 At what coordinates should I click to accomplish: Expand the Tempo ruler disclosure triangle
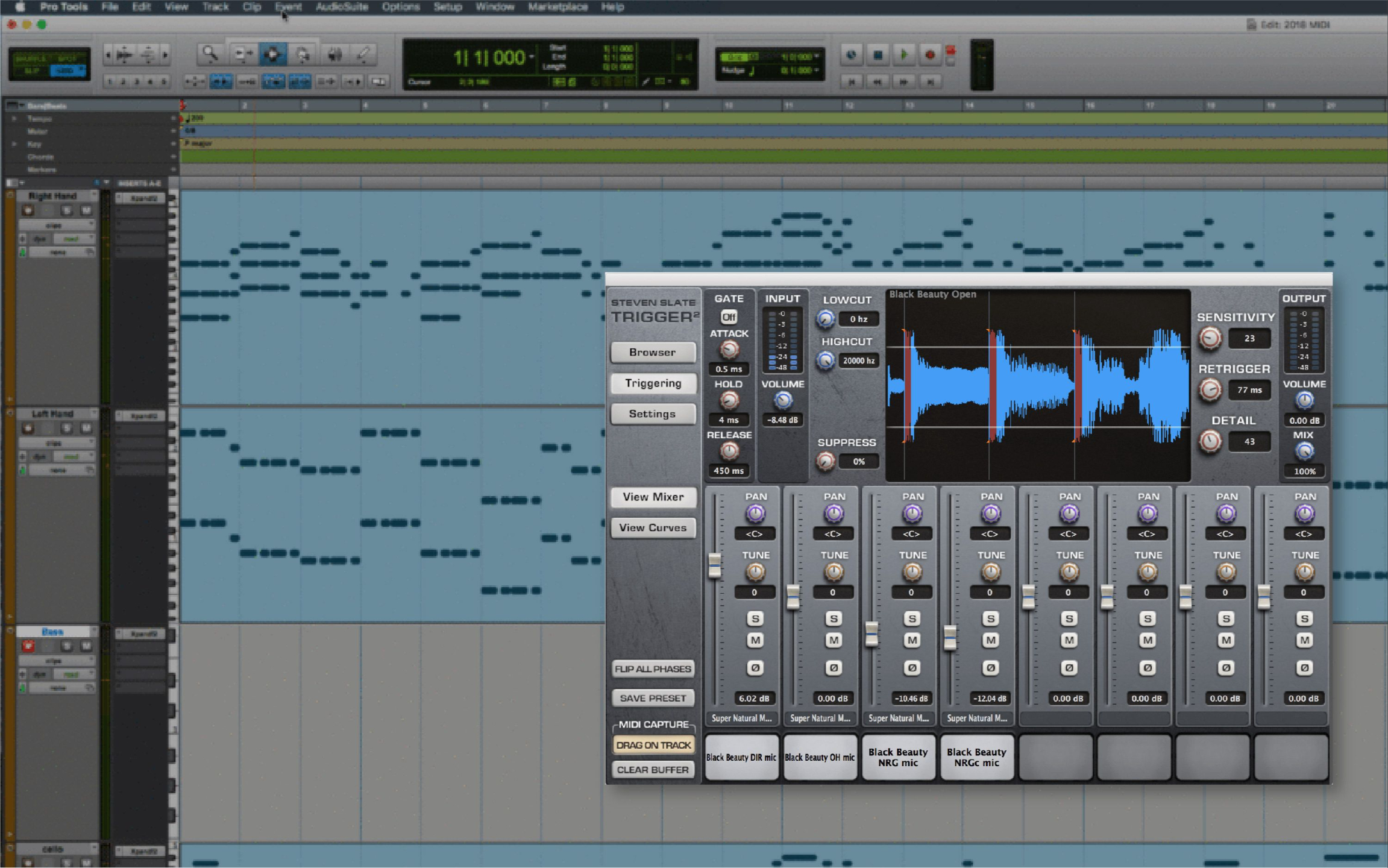(14, 119)
